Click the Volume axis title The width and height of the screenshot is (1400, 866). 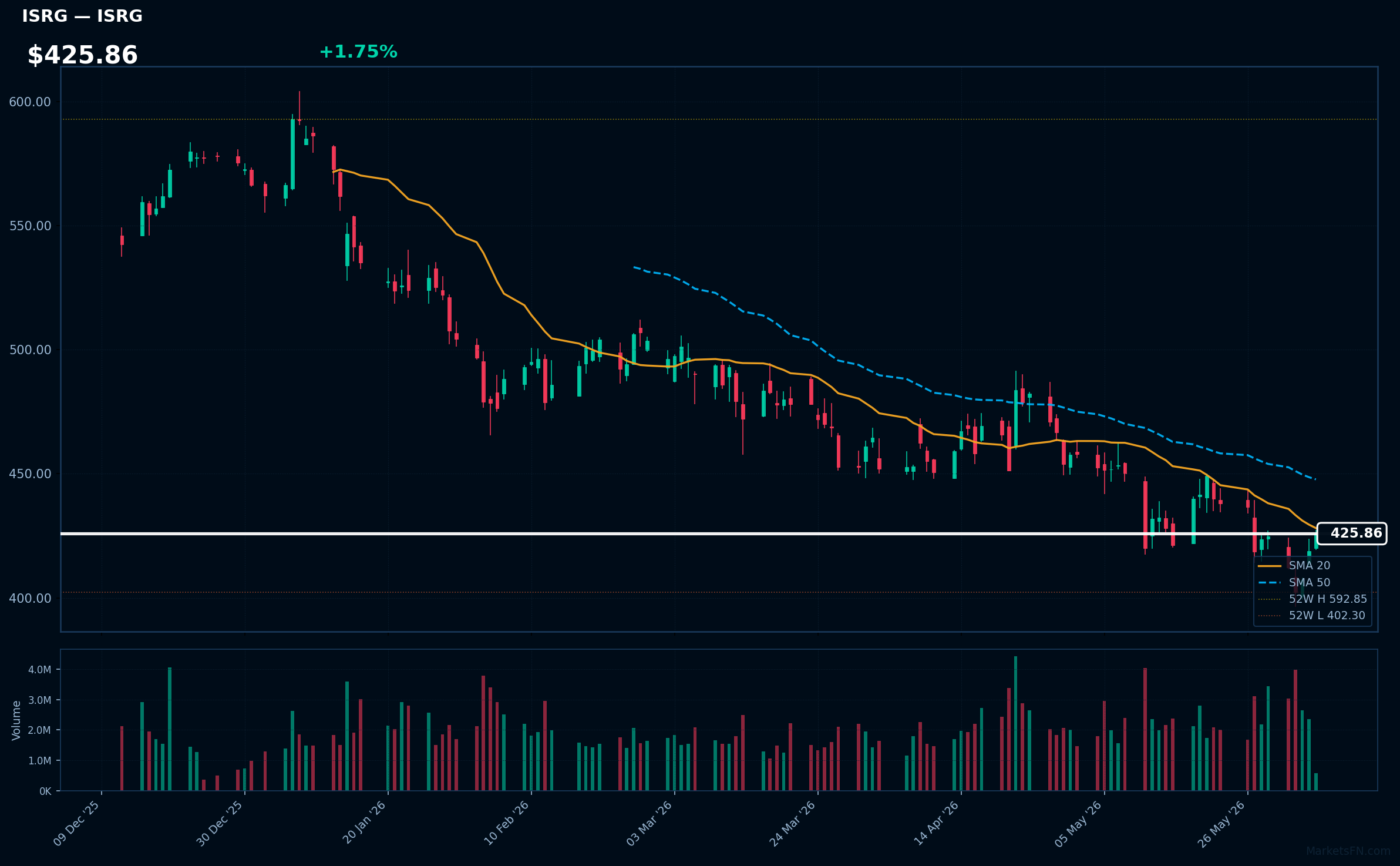coord(16,720)
